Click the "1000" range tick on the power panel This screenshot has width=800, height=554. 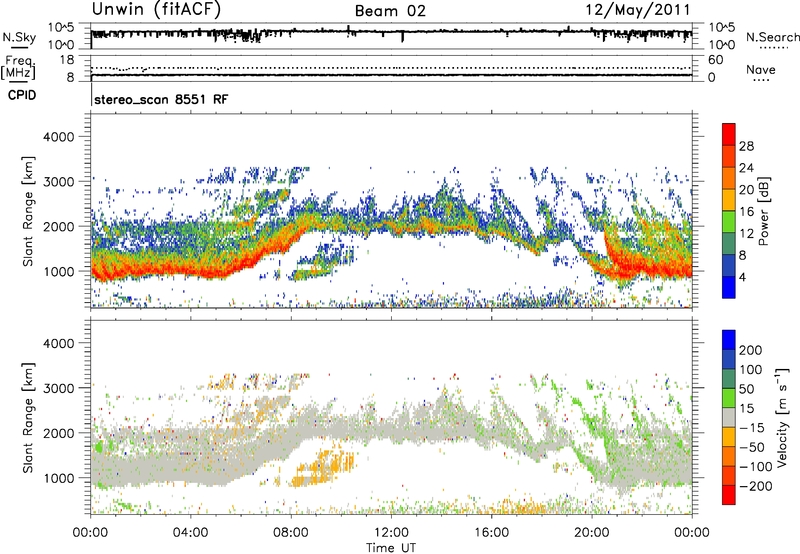(x=58, y=272)
